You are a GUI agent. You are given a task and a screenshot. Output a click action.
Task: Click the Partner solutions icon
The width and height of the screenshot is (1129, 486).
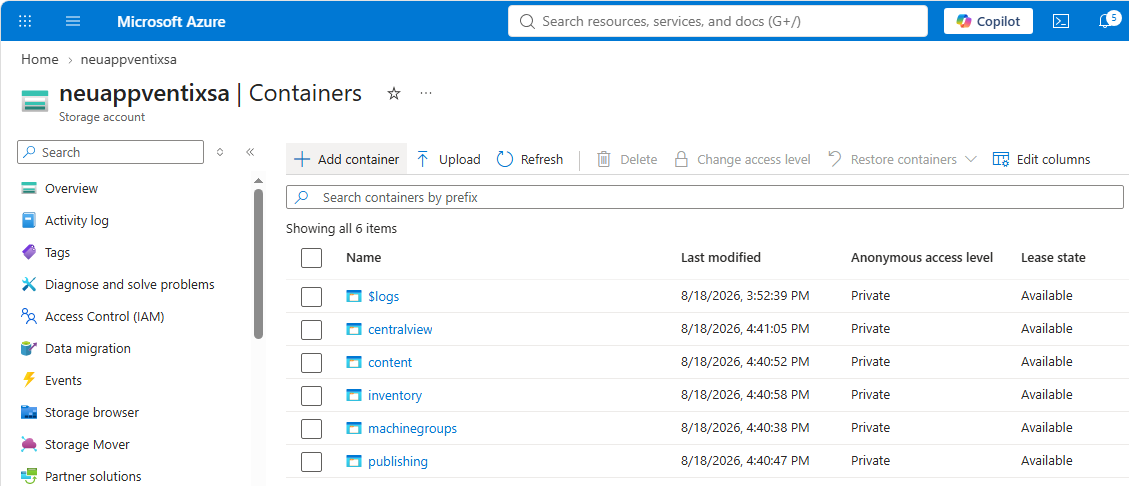[29, 476]
